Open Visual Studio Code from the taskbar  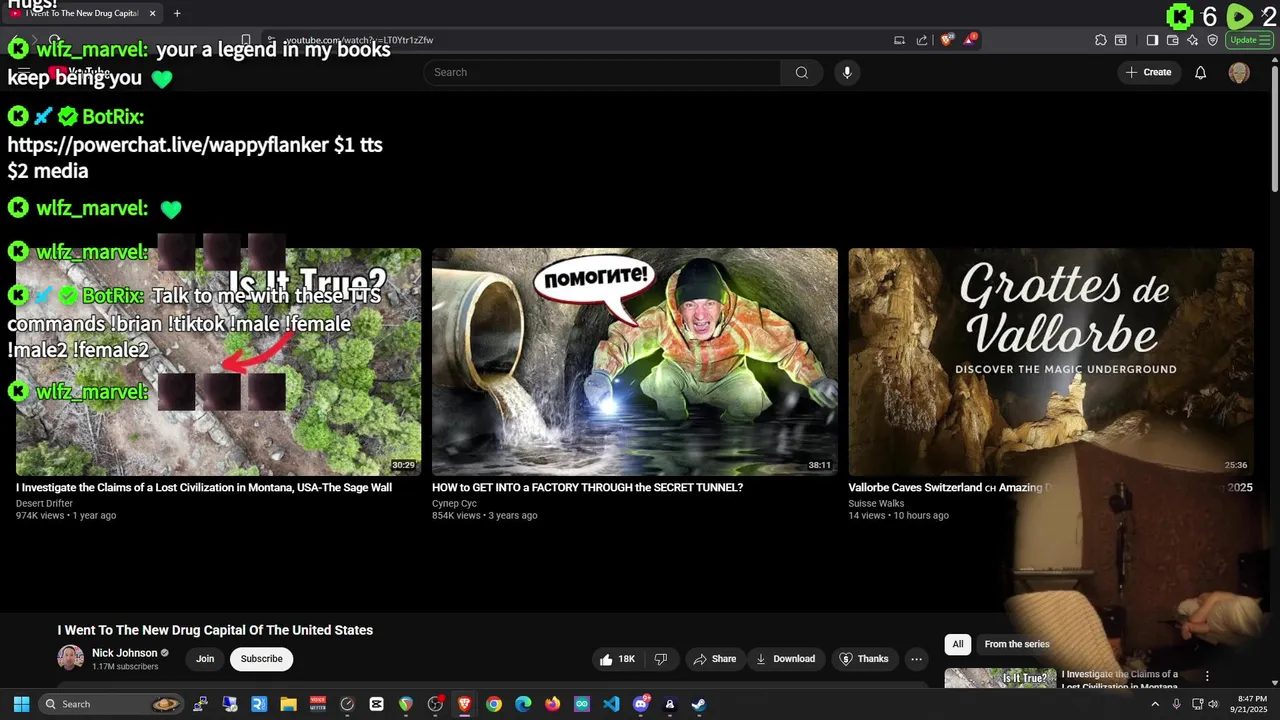[611, 704]
